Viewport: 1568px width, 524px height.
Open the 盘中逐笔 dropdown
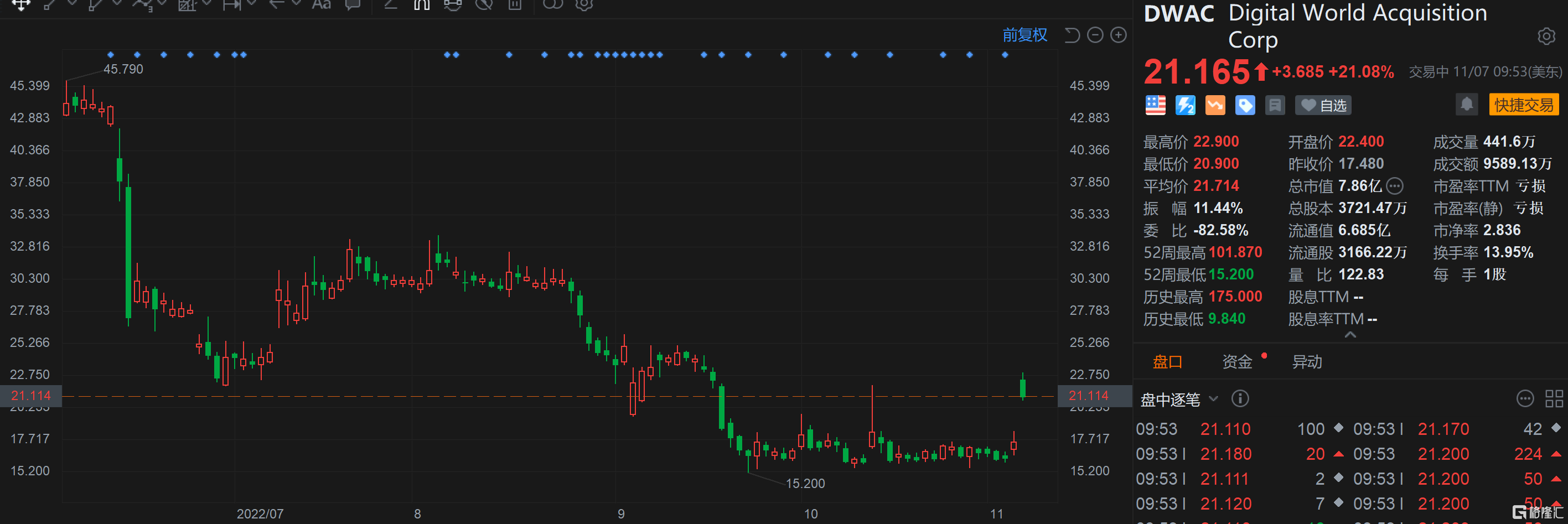tap(1178, 400)
